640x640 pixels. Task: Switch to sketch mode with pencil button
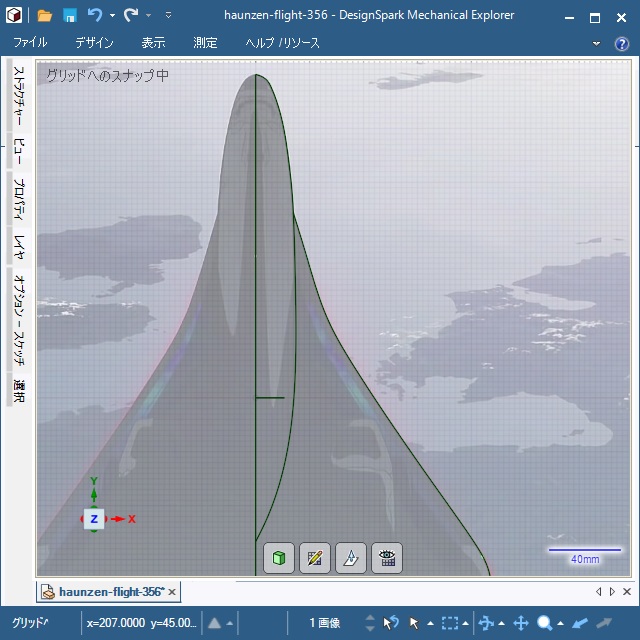tap(315, 558)
